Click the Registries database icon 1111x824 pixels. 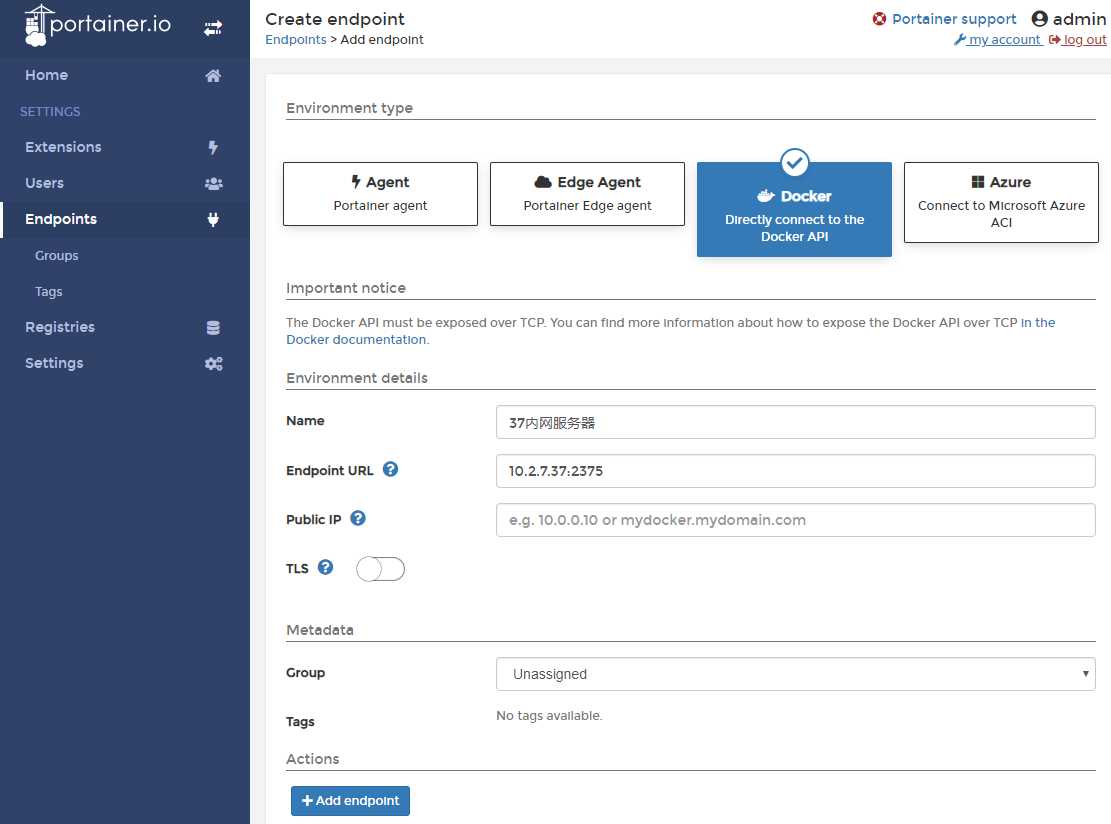coord(213,327)
